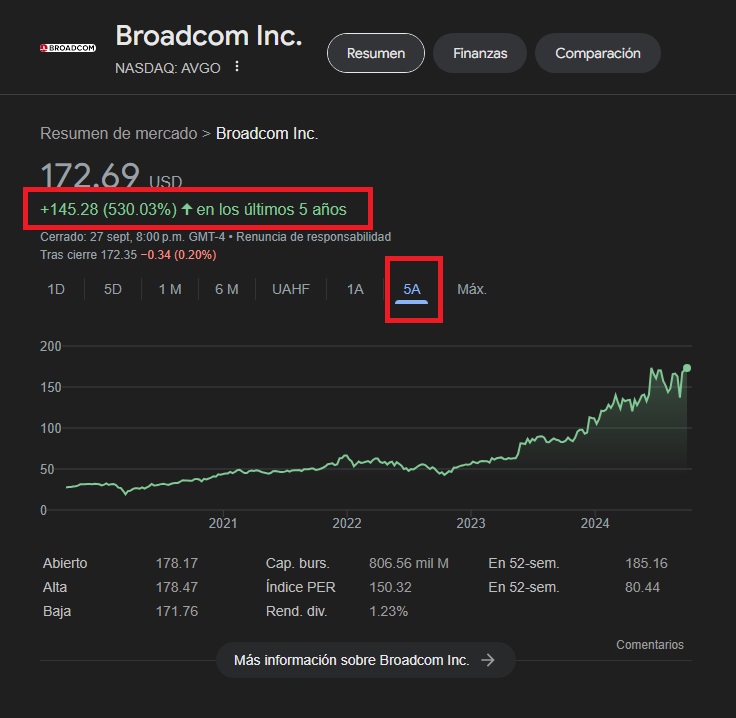Select the UAHF year-to-date range

[x=291, y=290]
